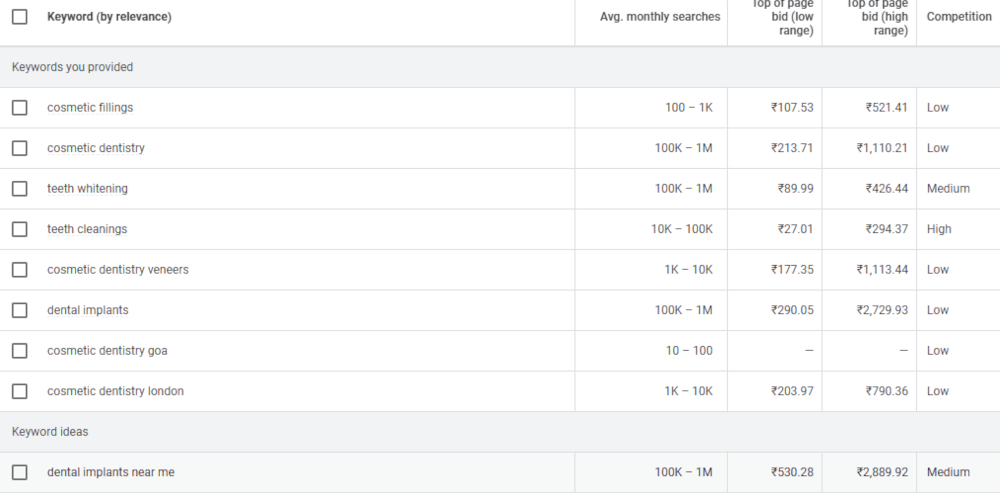Click the Top of page bid (low range) header
Image resolution: width=1000 pixels, height=493 pixels.
click(x=783, y=18)
